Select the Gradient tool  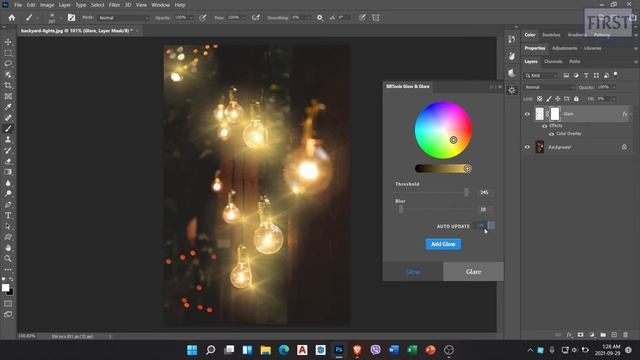pos(8,172)
